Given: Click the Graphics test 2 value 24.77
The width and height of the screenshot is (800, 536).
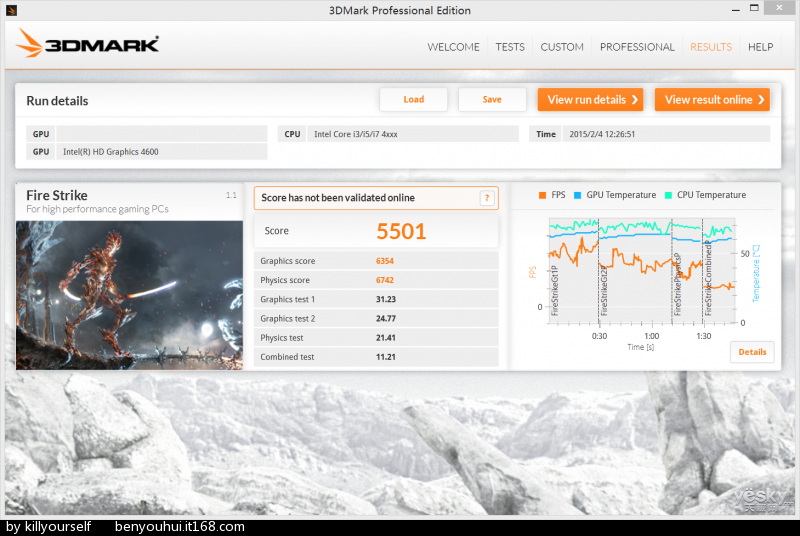Looking at the screenshot, I should click(x=386, y=319).
